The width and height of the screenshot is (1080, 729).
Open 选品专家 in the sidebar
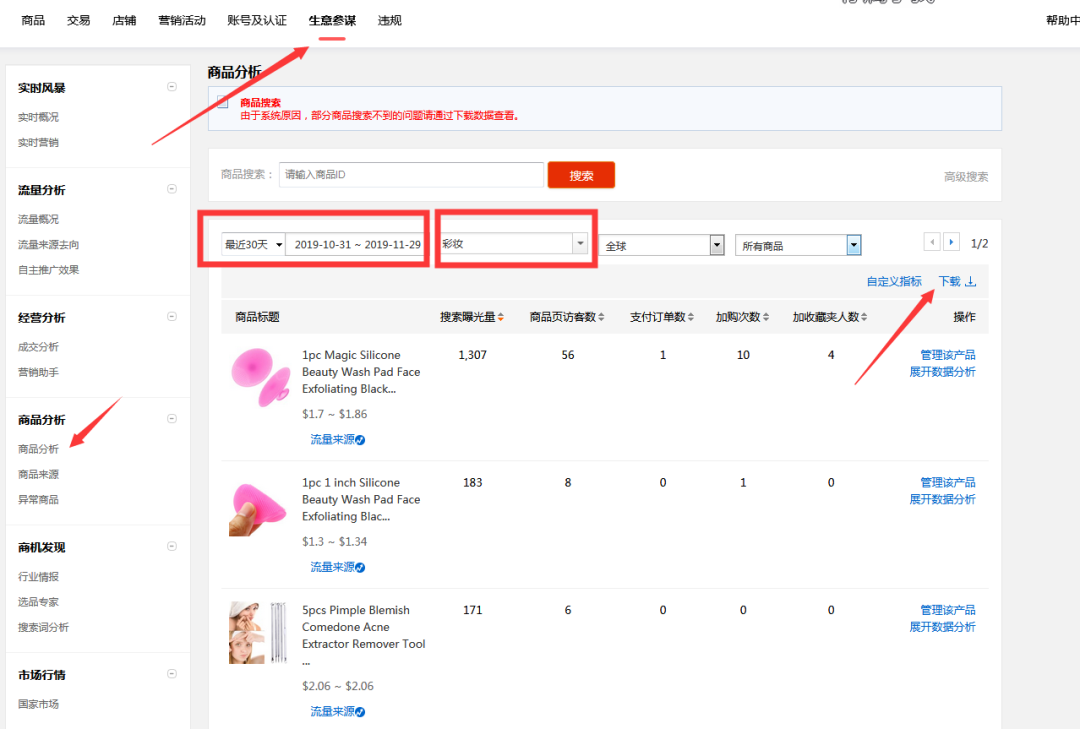click(x=39, y=602)
